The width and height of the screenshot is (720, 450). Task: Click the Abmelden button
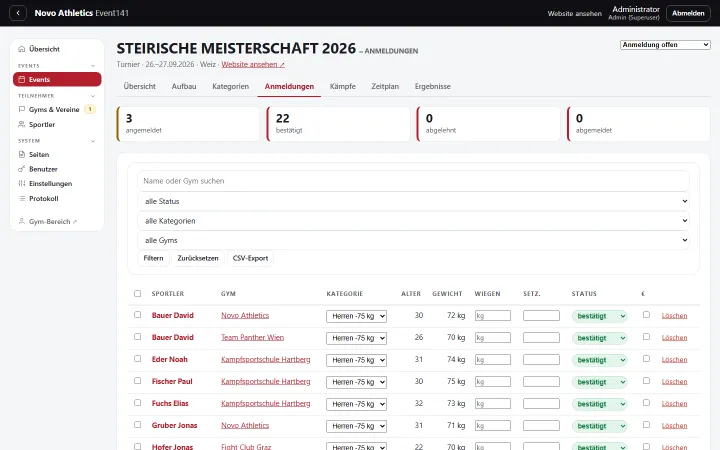[x=688, y=13]
